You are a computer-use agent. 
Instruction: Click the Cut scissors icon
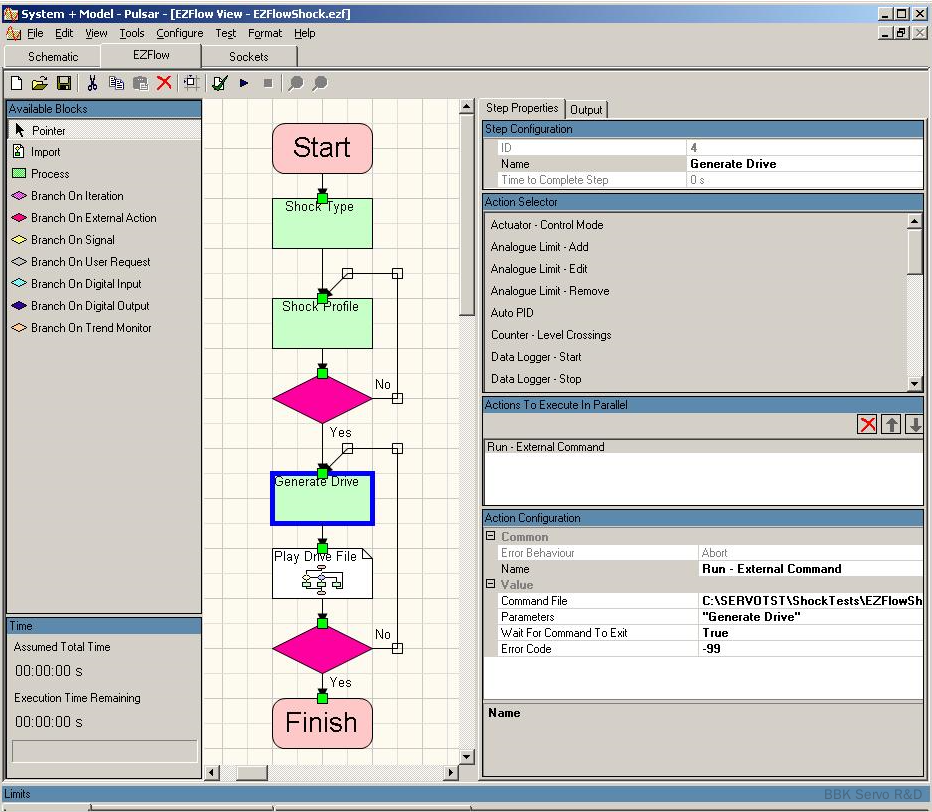(93, 83)
